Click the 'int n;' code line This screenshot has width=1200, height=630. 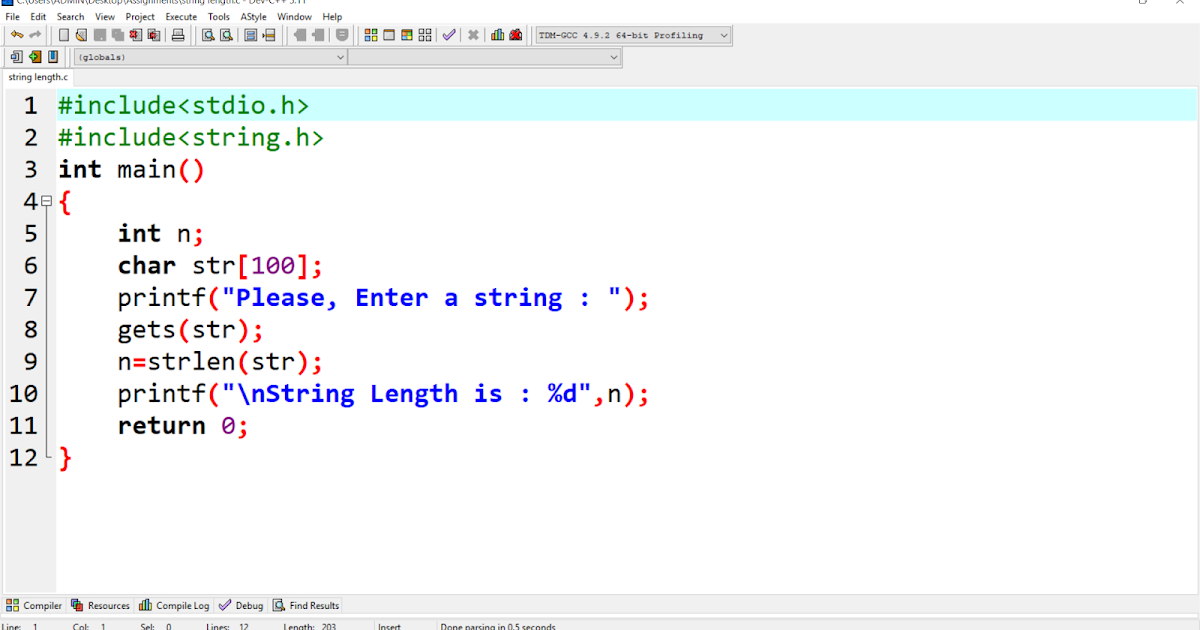click(x=161, y=233)
